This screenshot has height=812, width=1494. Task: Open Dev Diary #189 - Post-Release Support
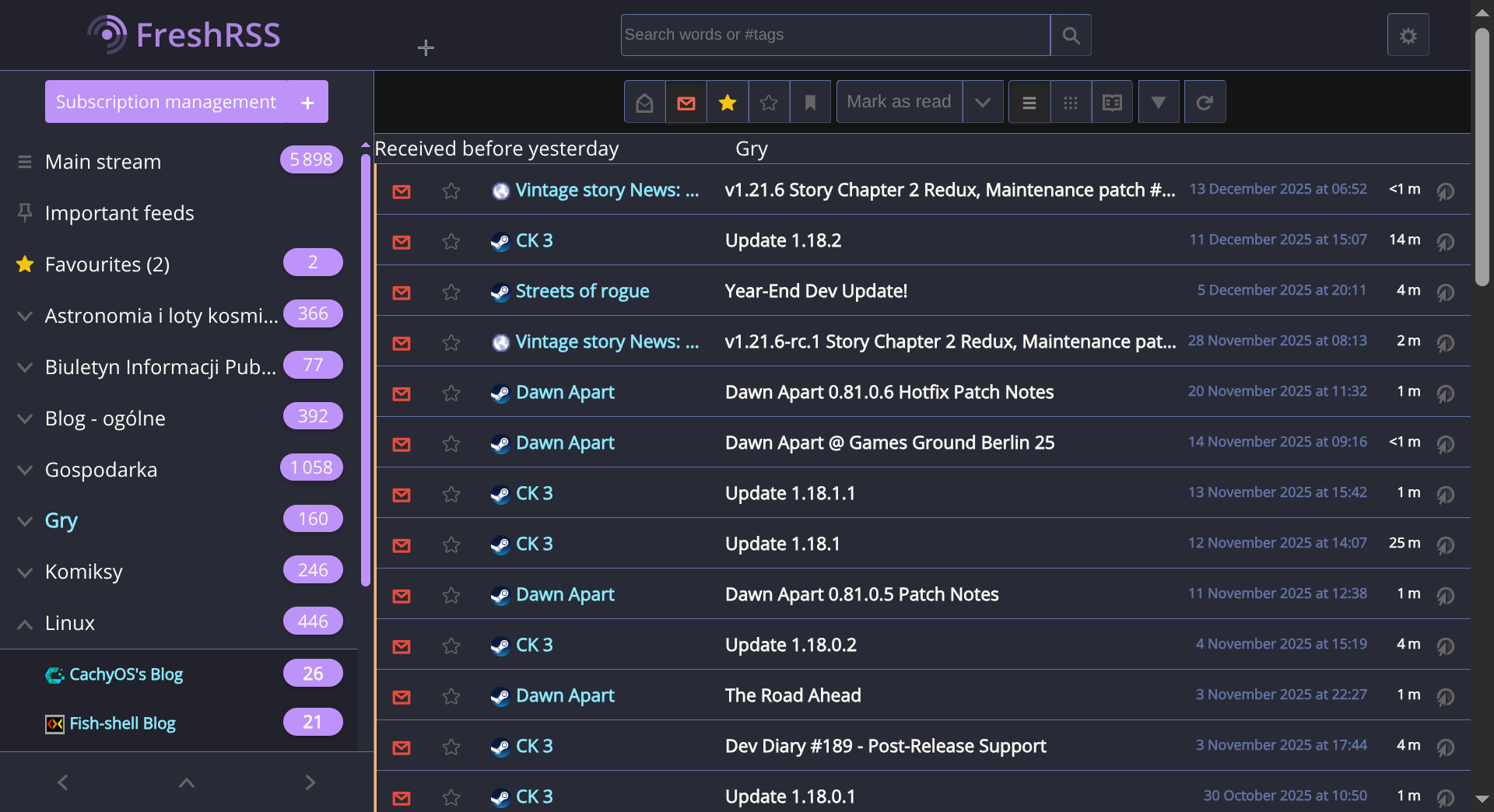point(886,746)
